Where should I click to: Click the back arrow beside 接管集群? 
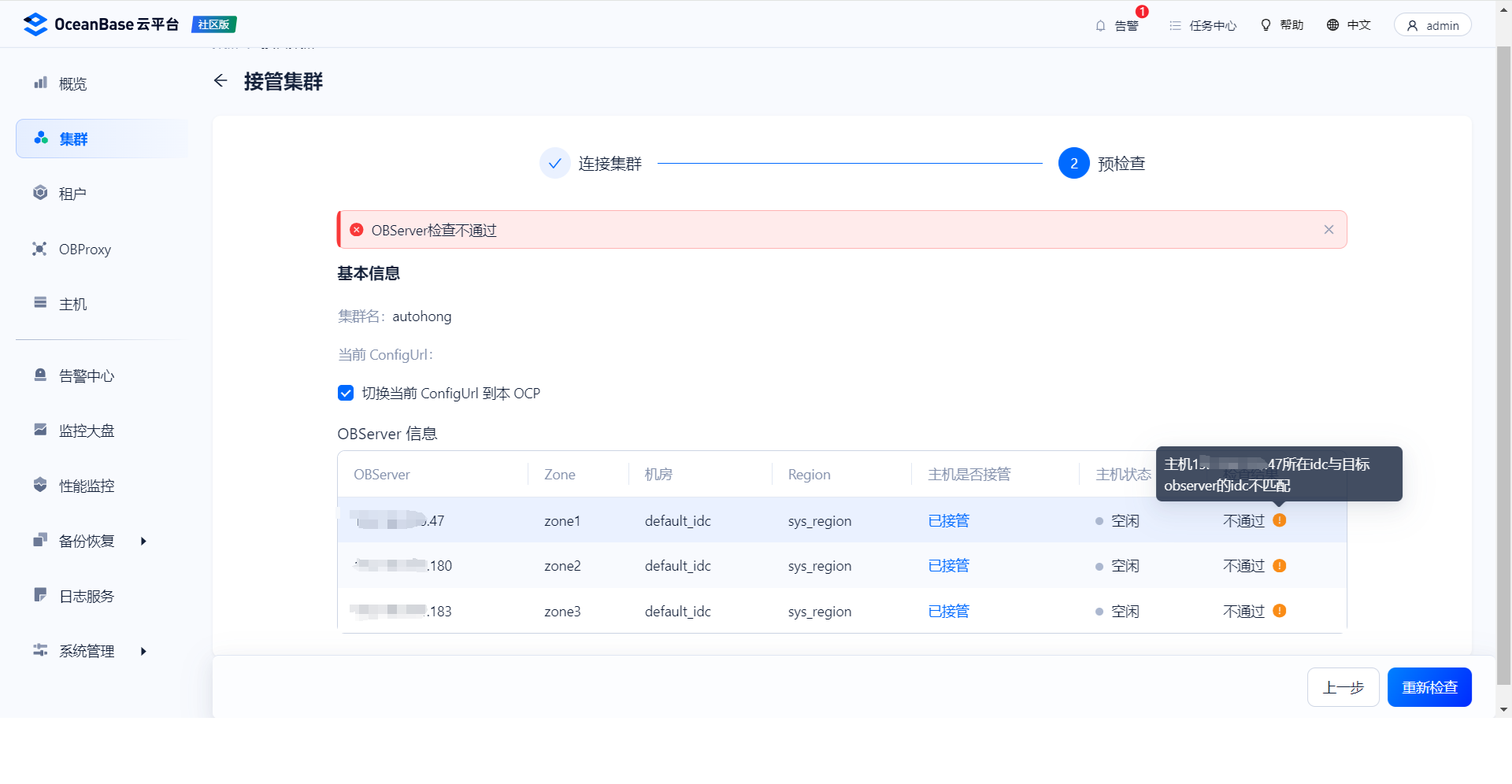(x=220, y=81)
